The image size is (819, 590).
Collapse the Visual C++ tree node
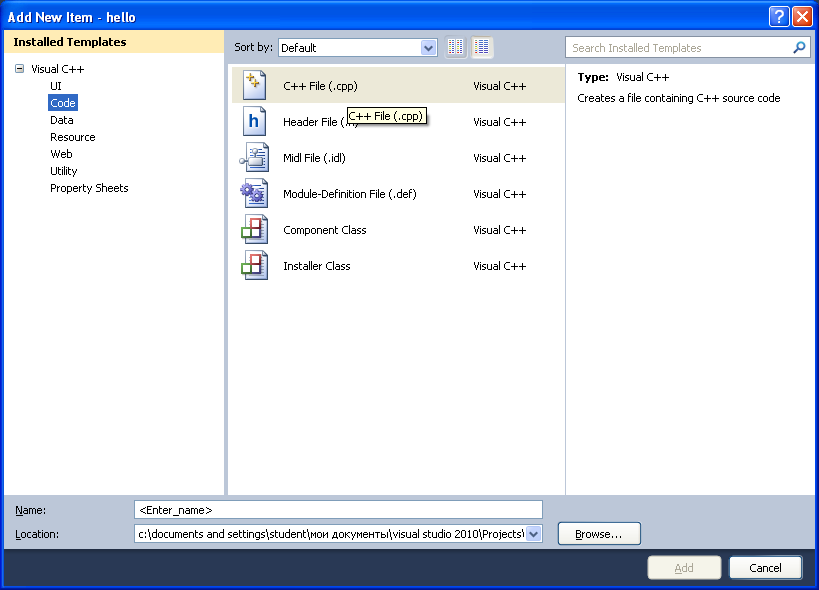click(19, 68)
